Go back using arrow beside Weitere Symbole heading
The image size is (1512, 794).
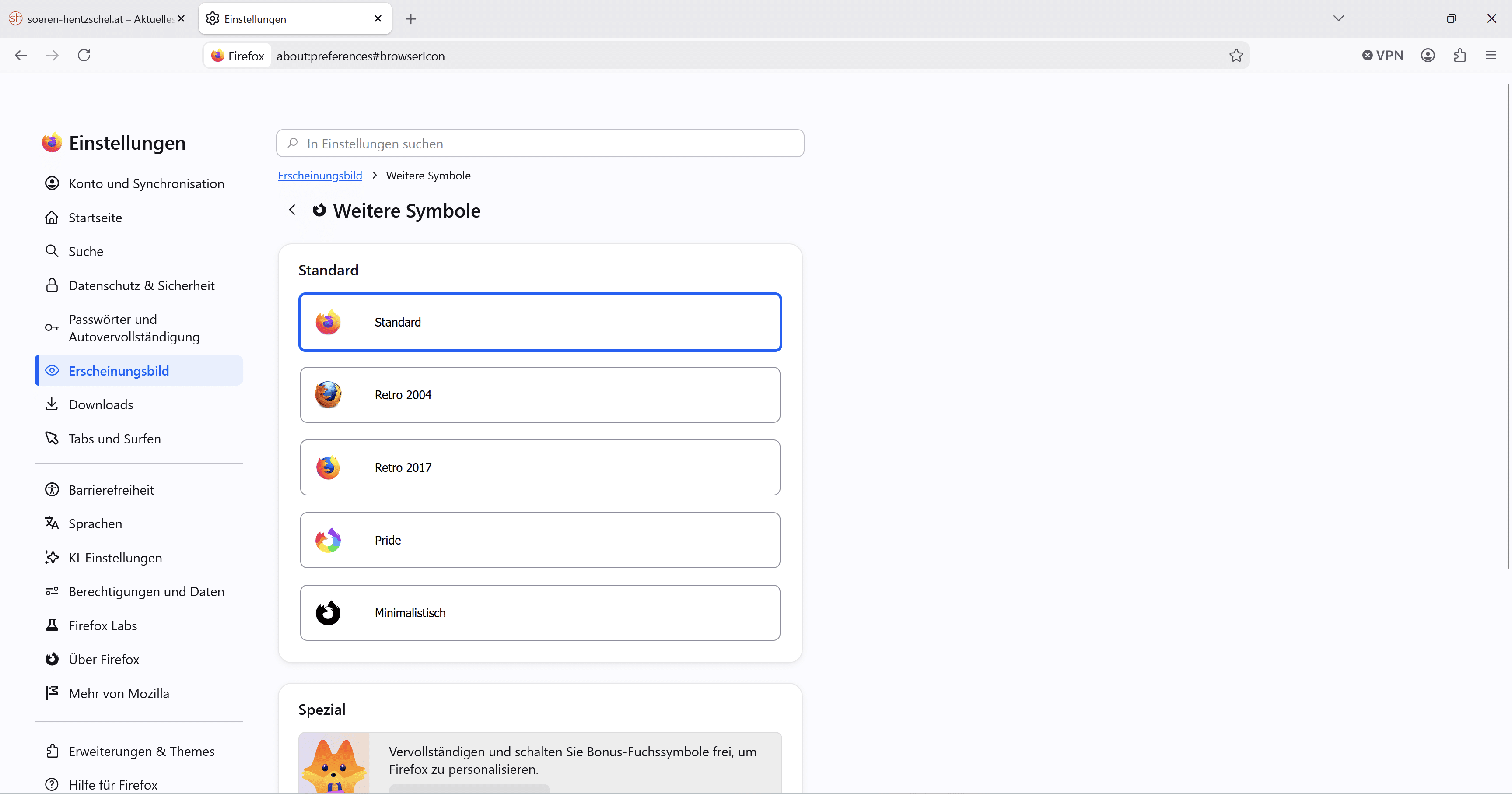[x=292, y=210]
